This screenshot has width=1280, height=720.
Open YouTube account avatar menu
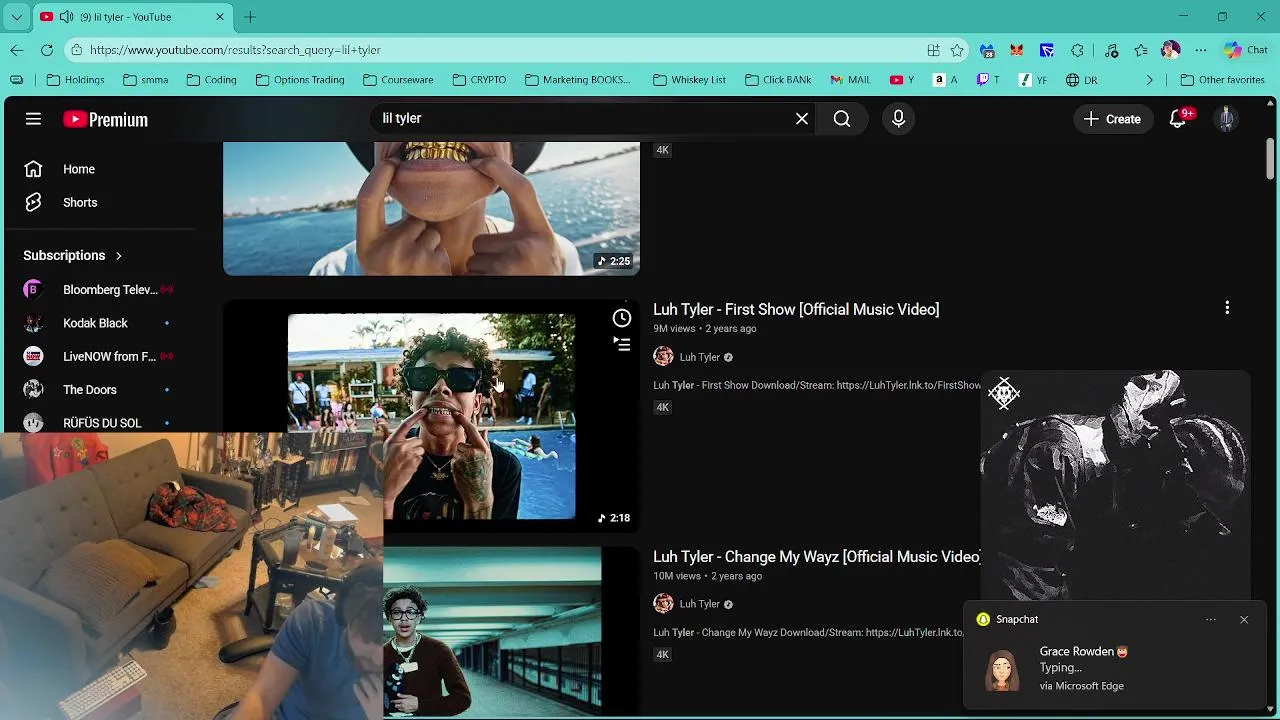tap(1226, 119)
